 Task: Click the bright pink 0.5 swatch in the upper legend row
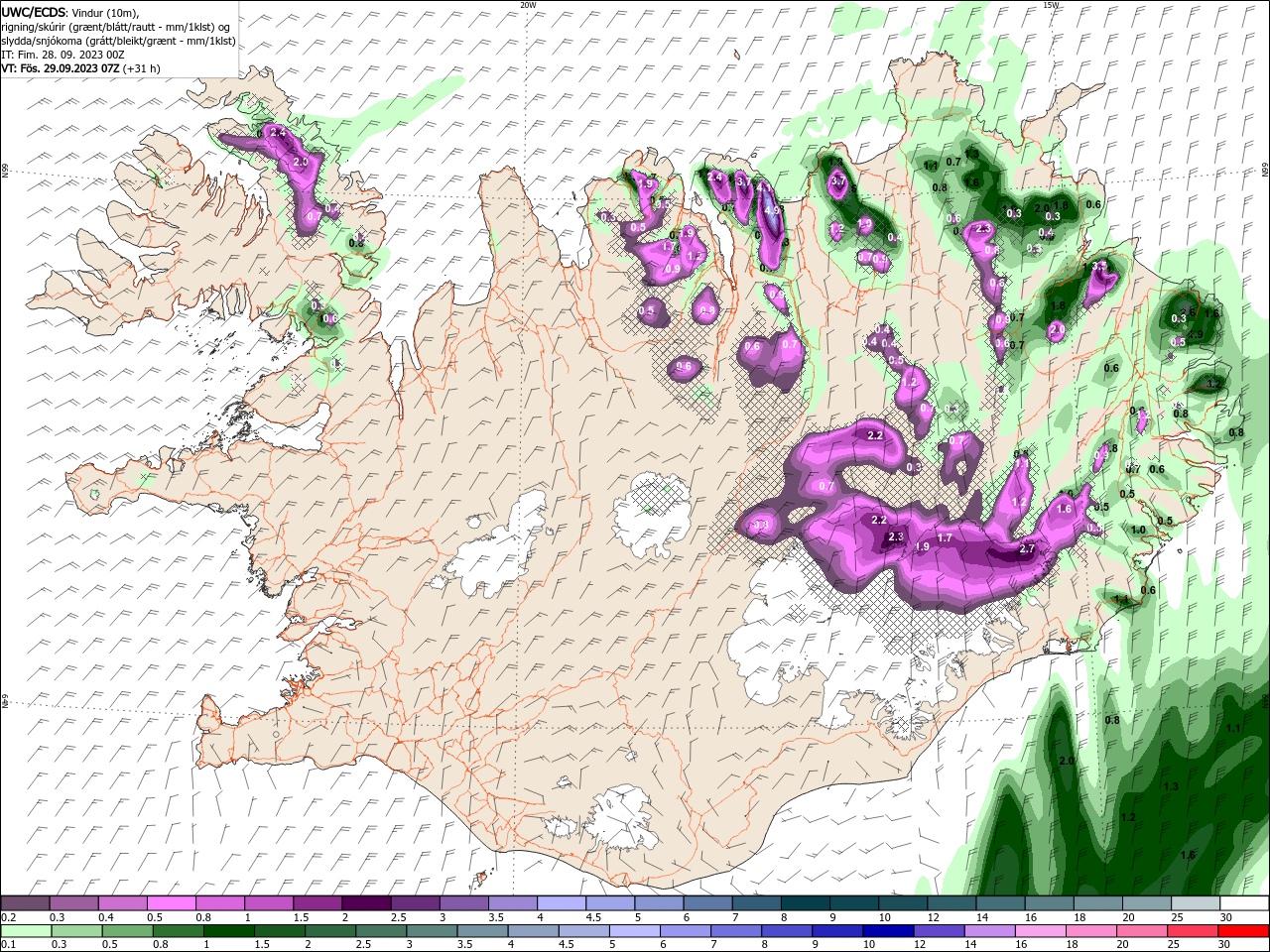point(171,903)
